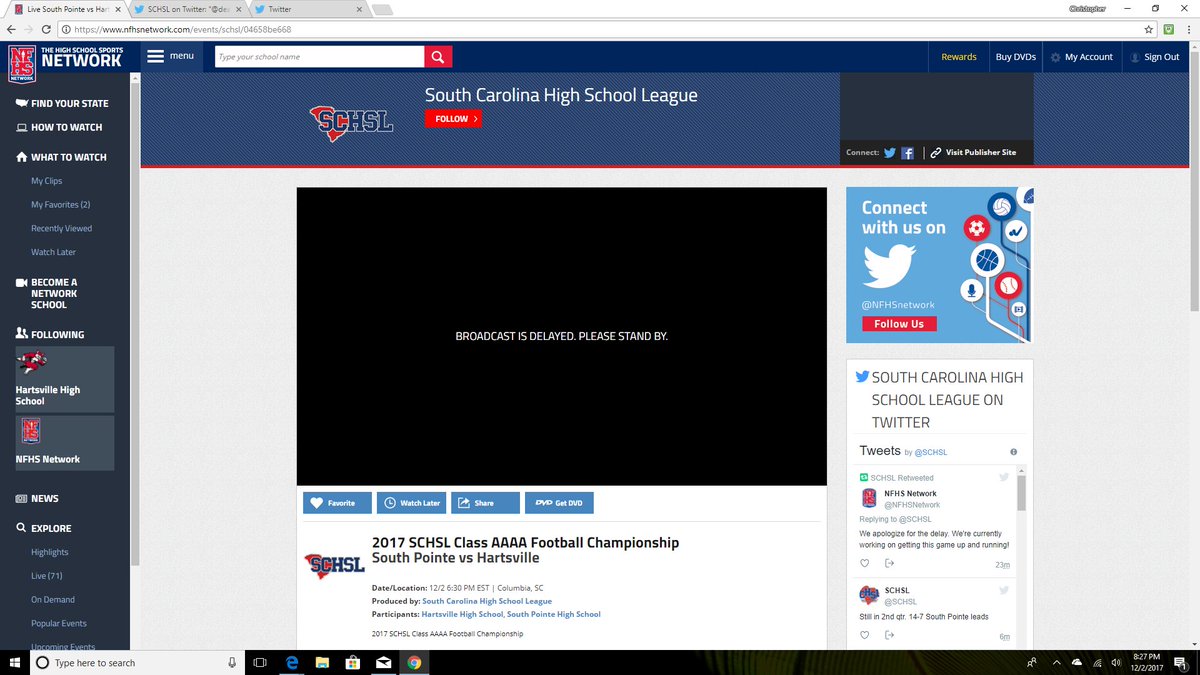
Task: Click Sign Out in the header
Action: 1154,57
